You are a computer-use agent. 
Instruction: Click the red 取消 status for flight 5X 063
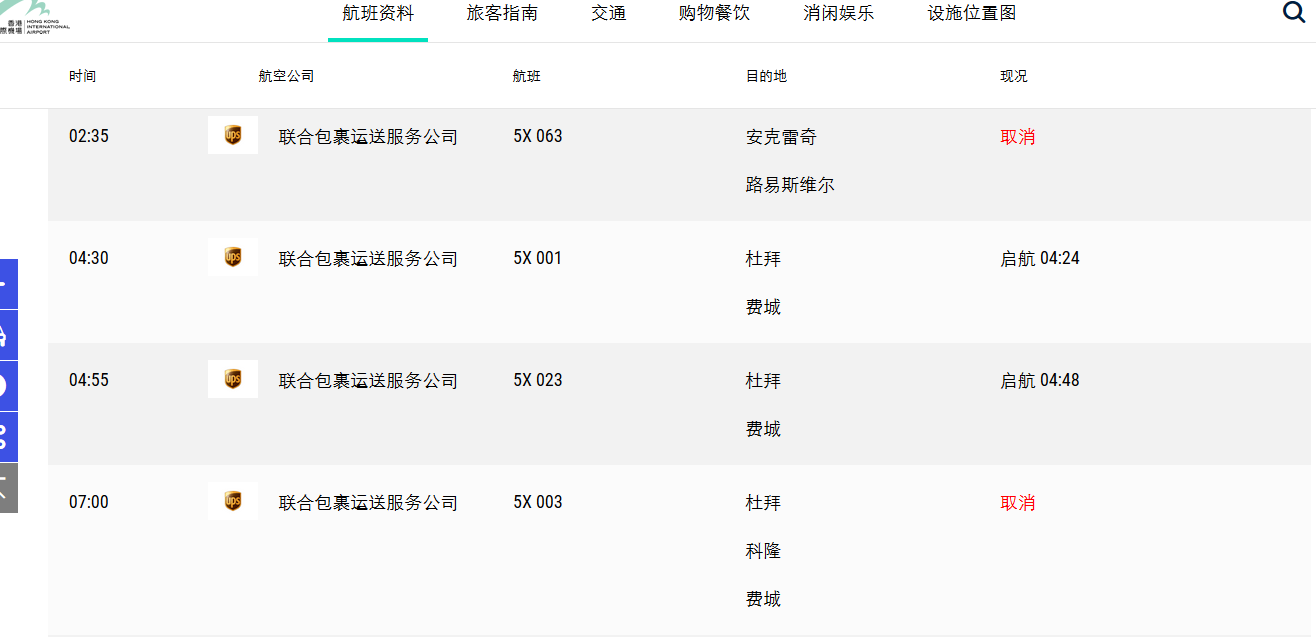(x=1017, y=136)
